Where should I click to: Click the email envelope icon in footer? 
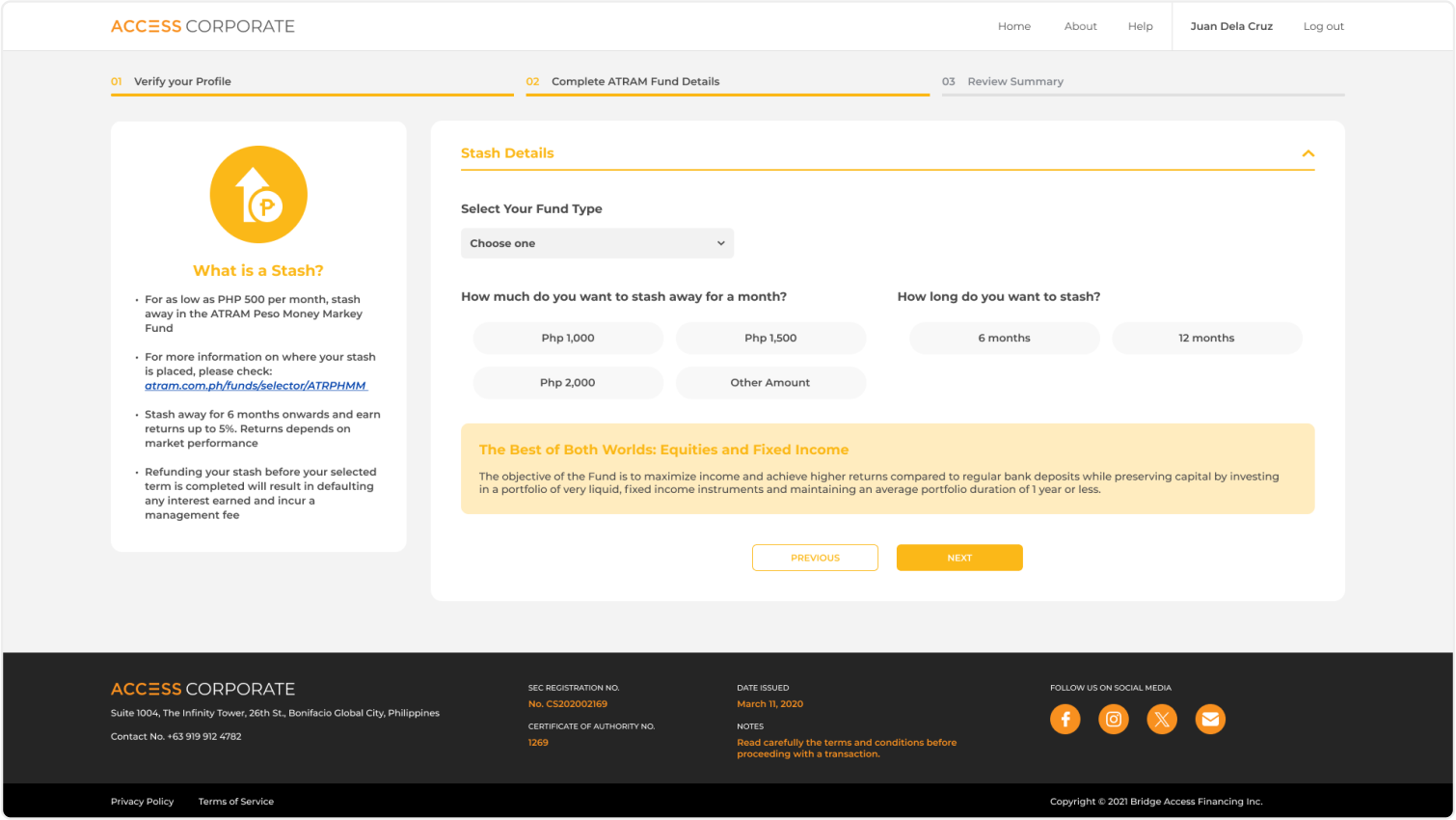click(1210, 719)
